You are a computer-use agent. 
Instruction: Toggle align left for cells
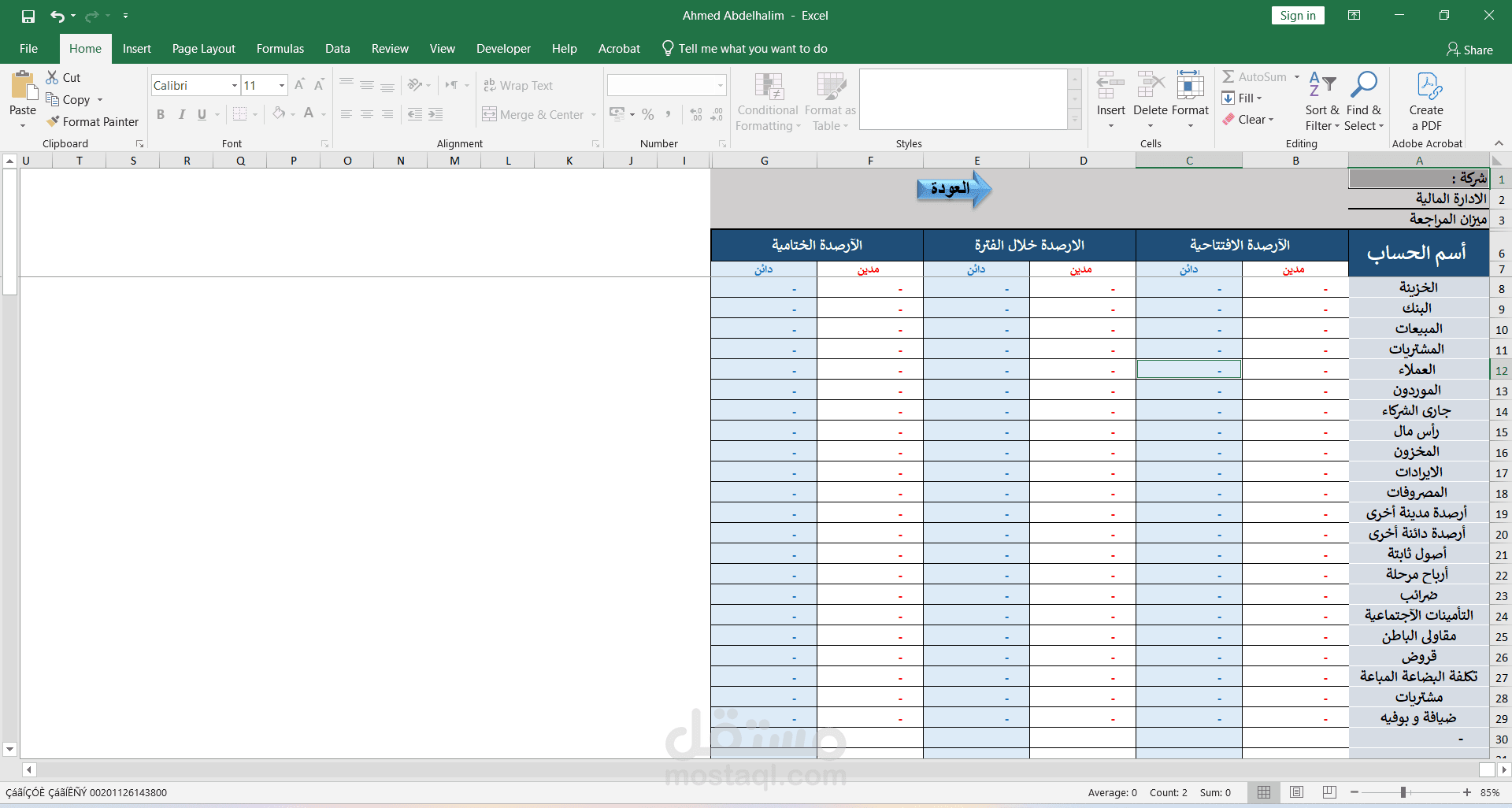click(346, 114)
